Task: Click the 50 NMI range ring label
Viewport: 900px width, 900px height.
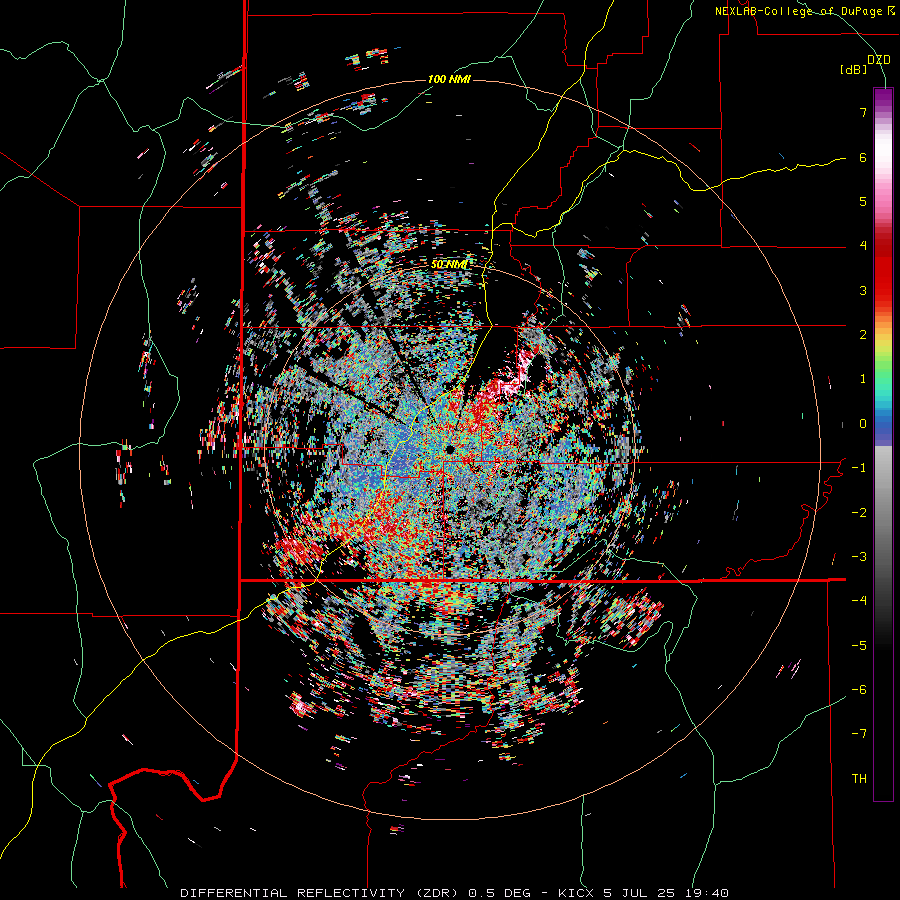Action: click(449, 265)
